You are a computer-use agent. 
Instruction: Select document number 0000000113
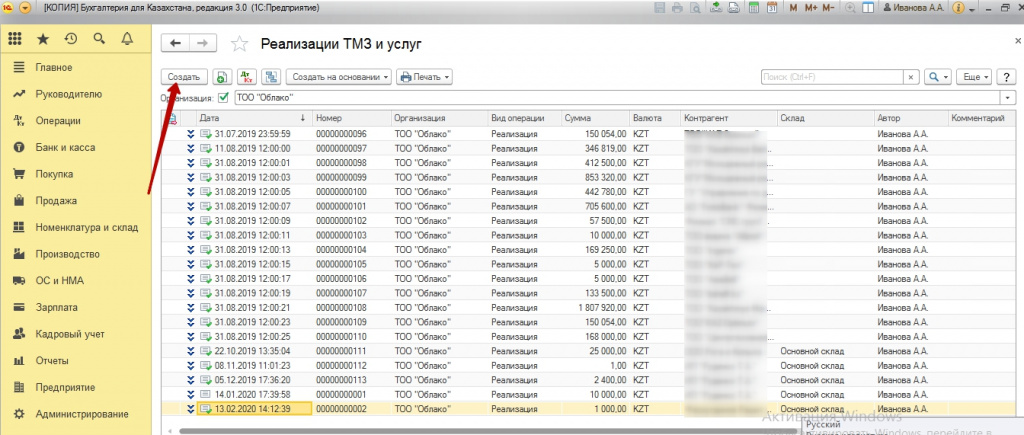point(340,379)
